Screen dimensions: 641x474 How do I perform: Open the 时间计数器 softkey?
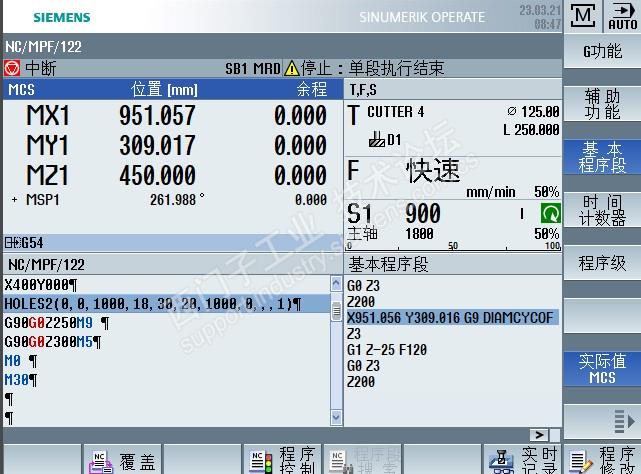[x=602, y=210]
